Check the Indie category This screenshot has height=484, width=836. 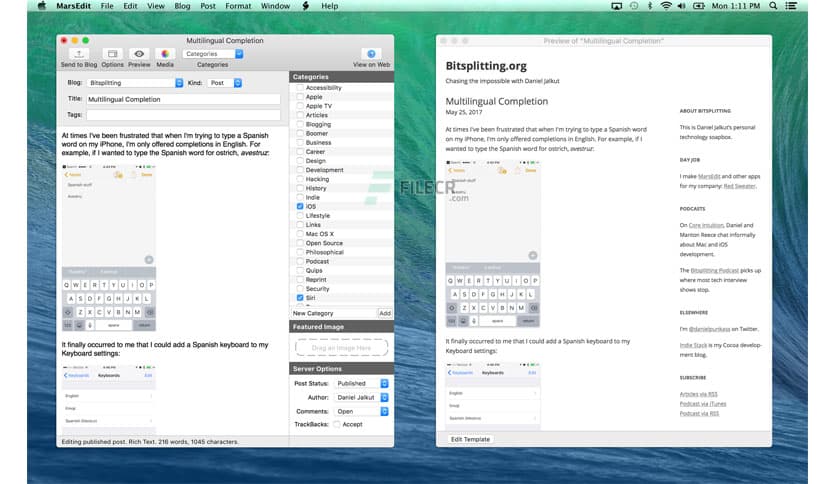[x=300, y=197]
